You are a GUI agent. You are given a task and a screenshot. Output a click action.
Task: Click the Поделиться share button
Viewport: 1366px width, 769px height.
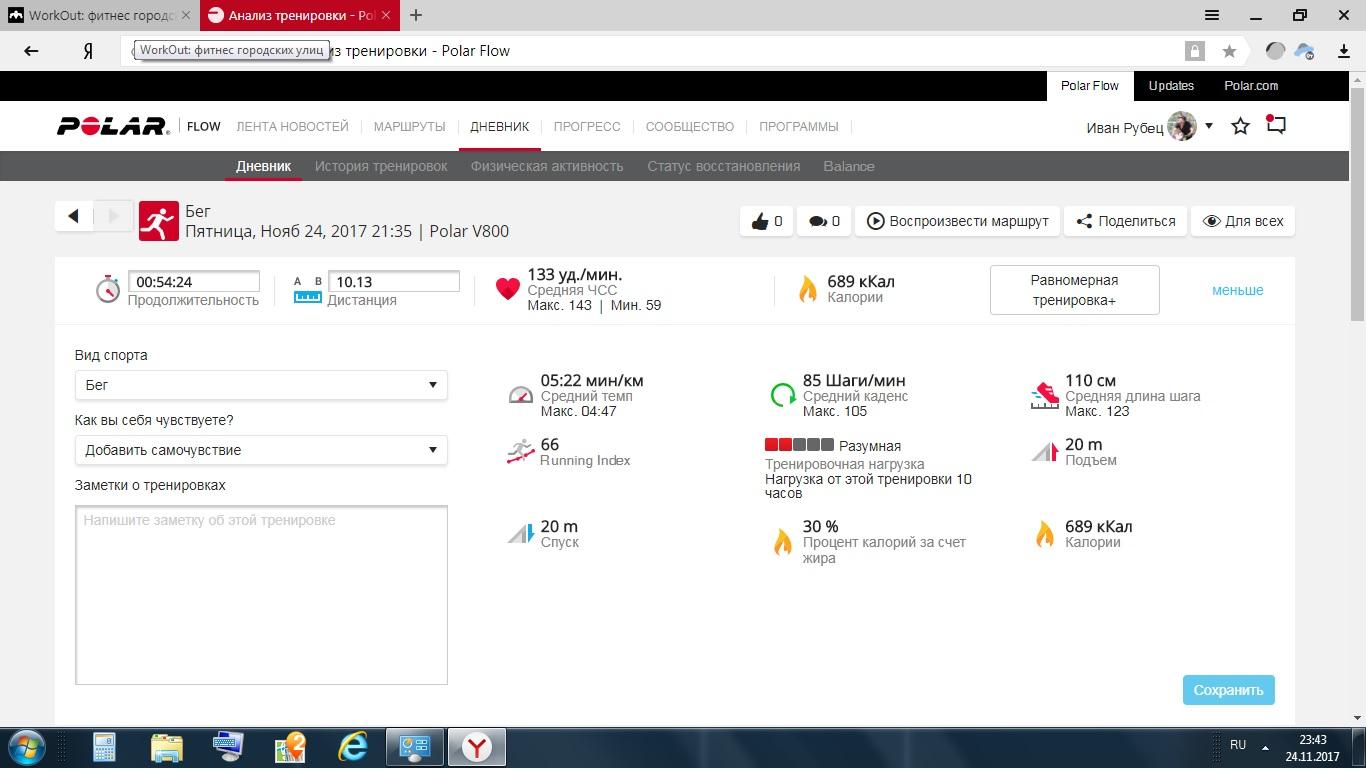coord(1125,221)
